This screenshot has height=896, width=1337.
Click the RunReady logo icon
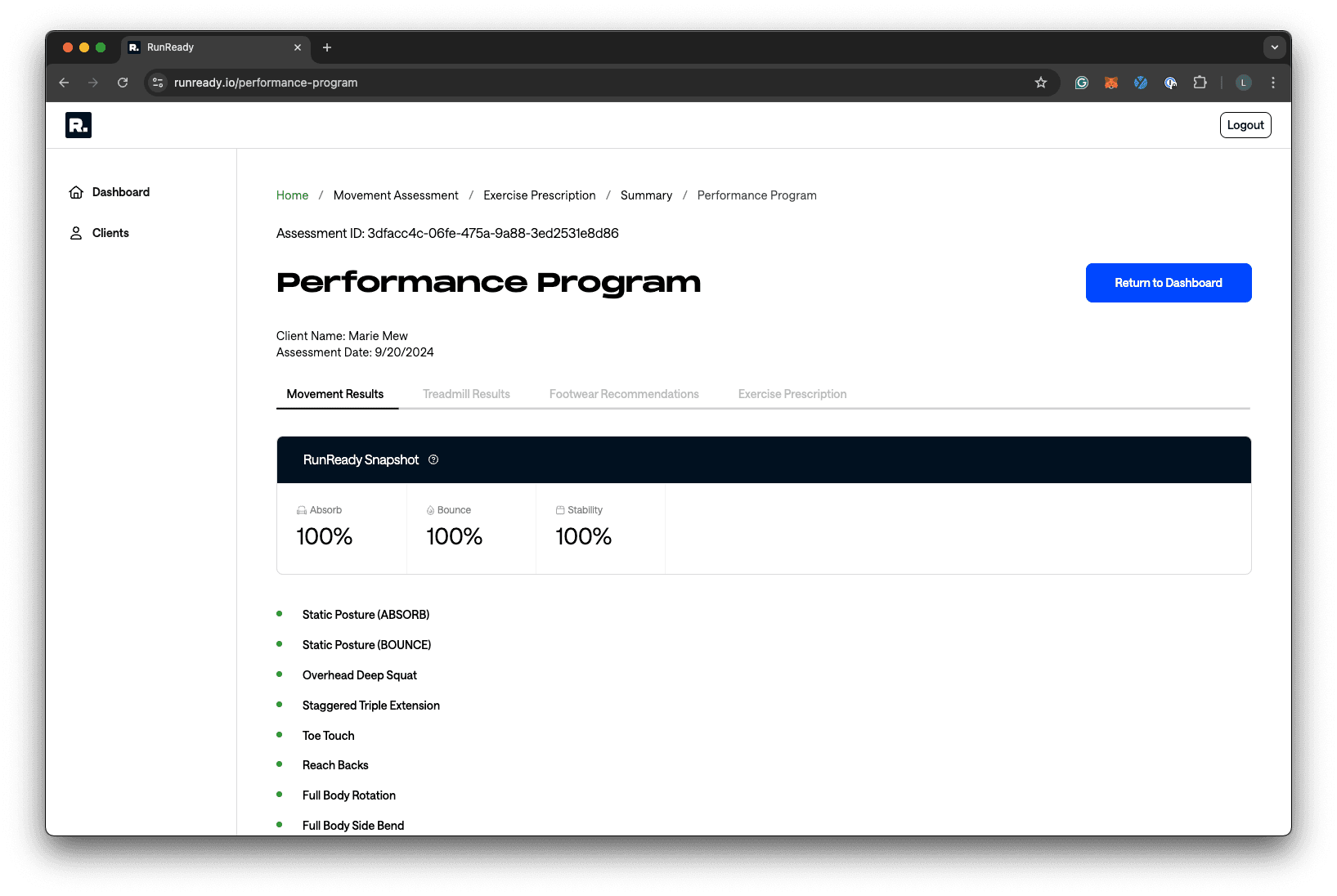79,125
